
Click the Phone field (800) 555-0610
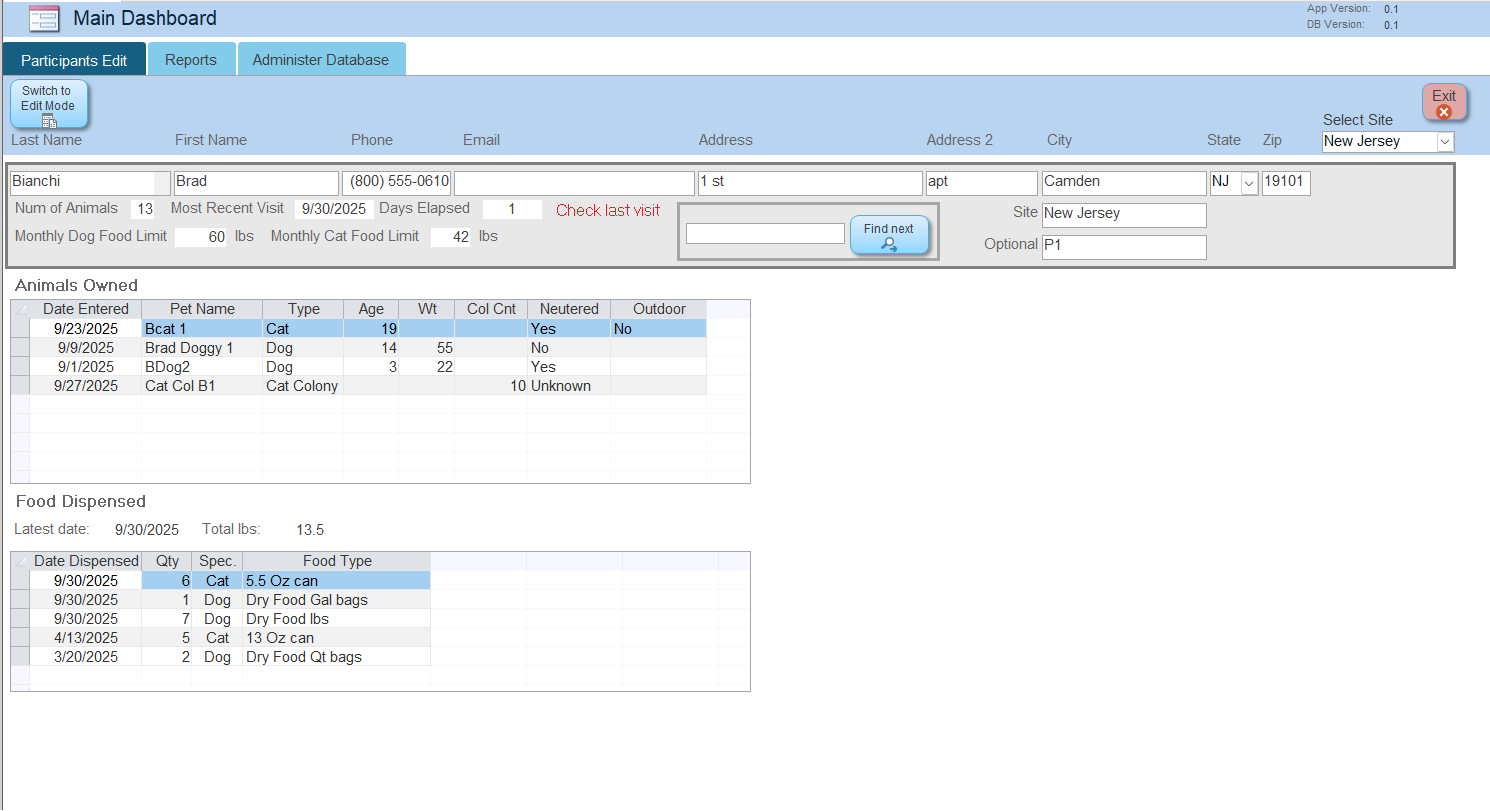point(397,183)
